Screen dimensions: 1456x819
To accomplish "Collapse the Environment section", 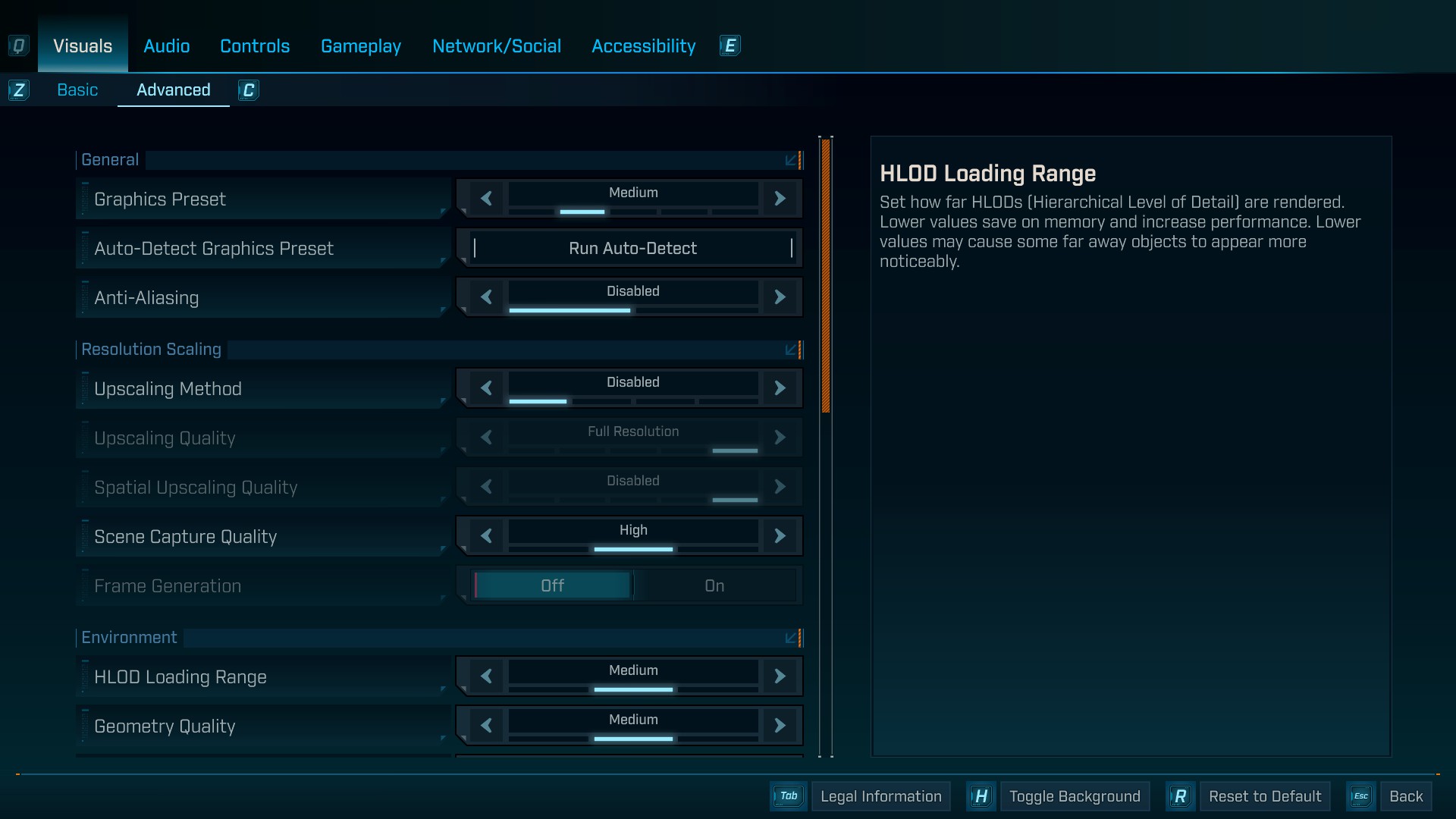I will tap(792, 638).
